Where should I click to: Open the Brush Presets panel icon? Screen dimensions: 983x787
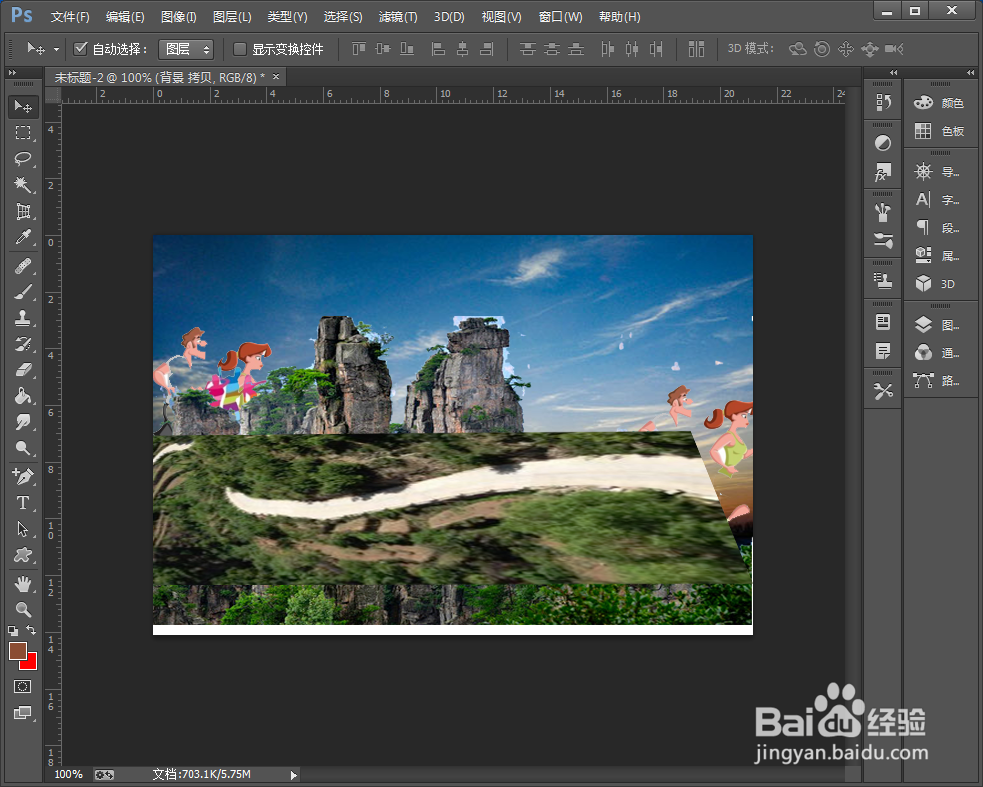coord(883,240)
